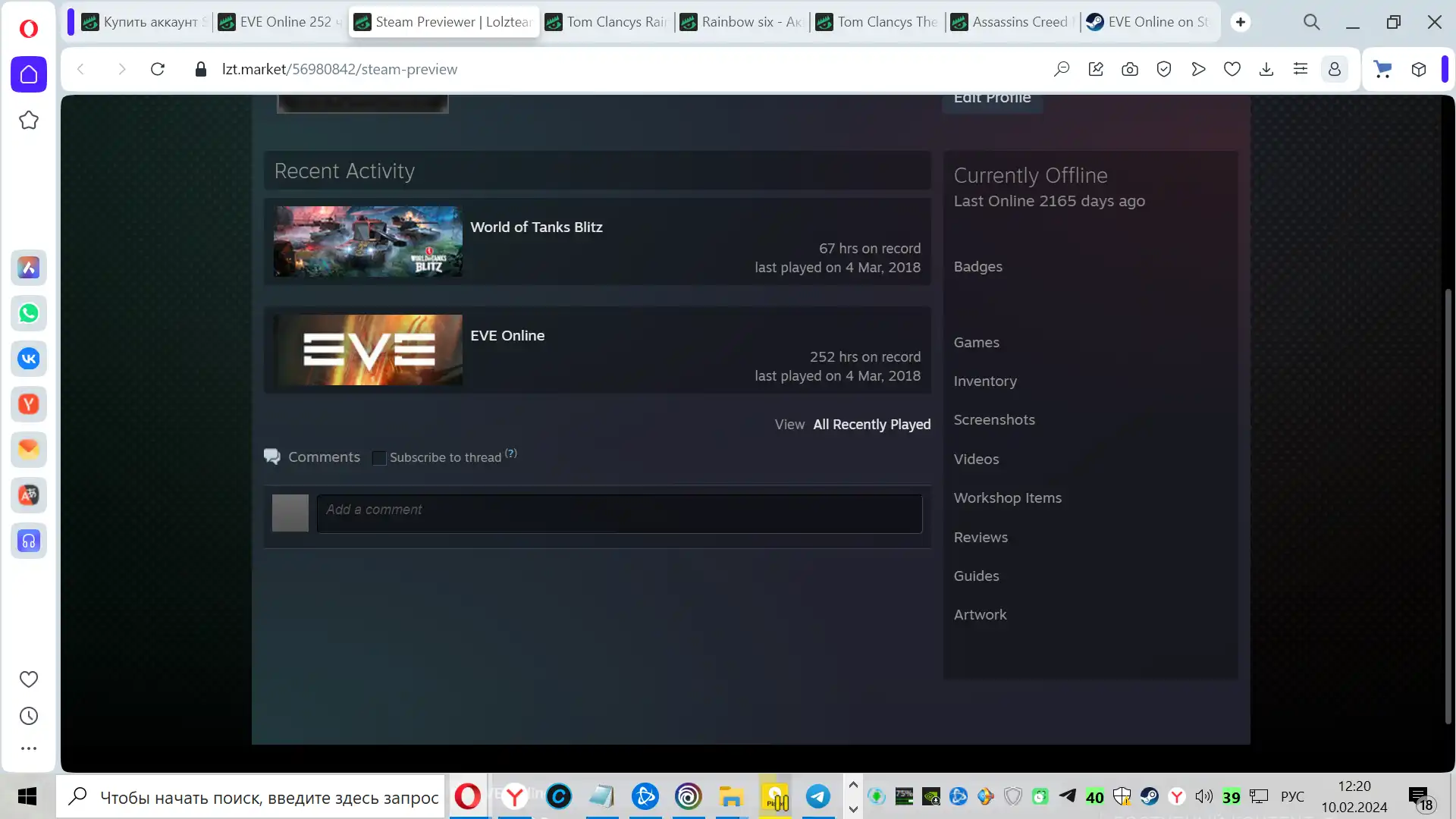Open VK messenger in Opera sidebar

(29, 358)
